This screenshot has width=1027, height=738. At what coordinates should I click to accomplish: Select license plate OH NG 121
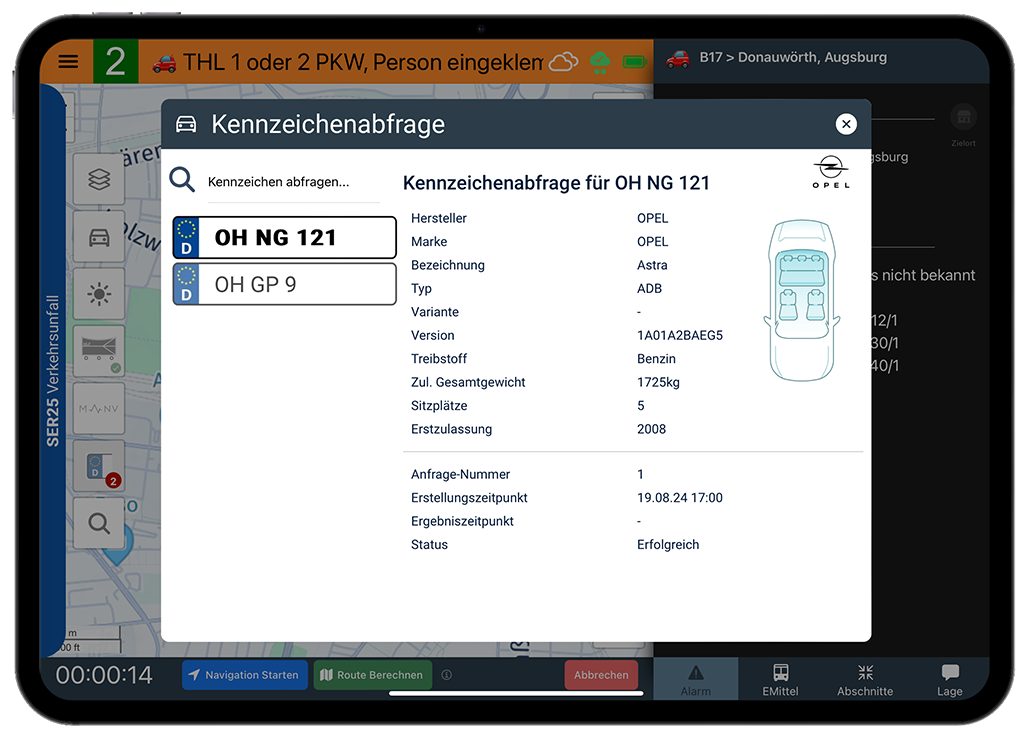[285, 238]
